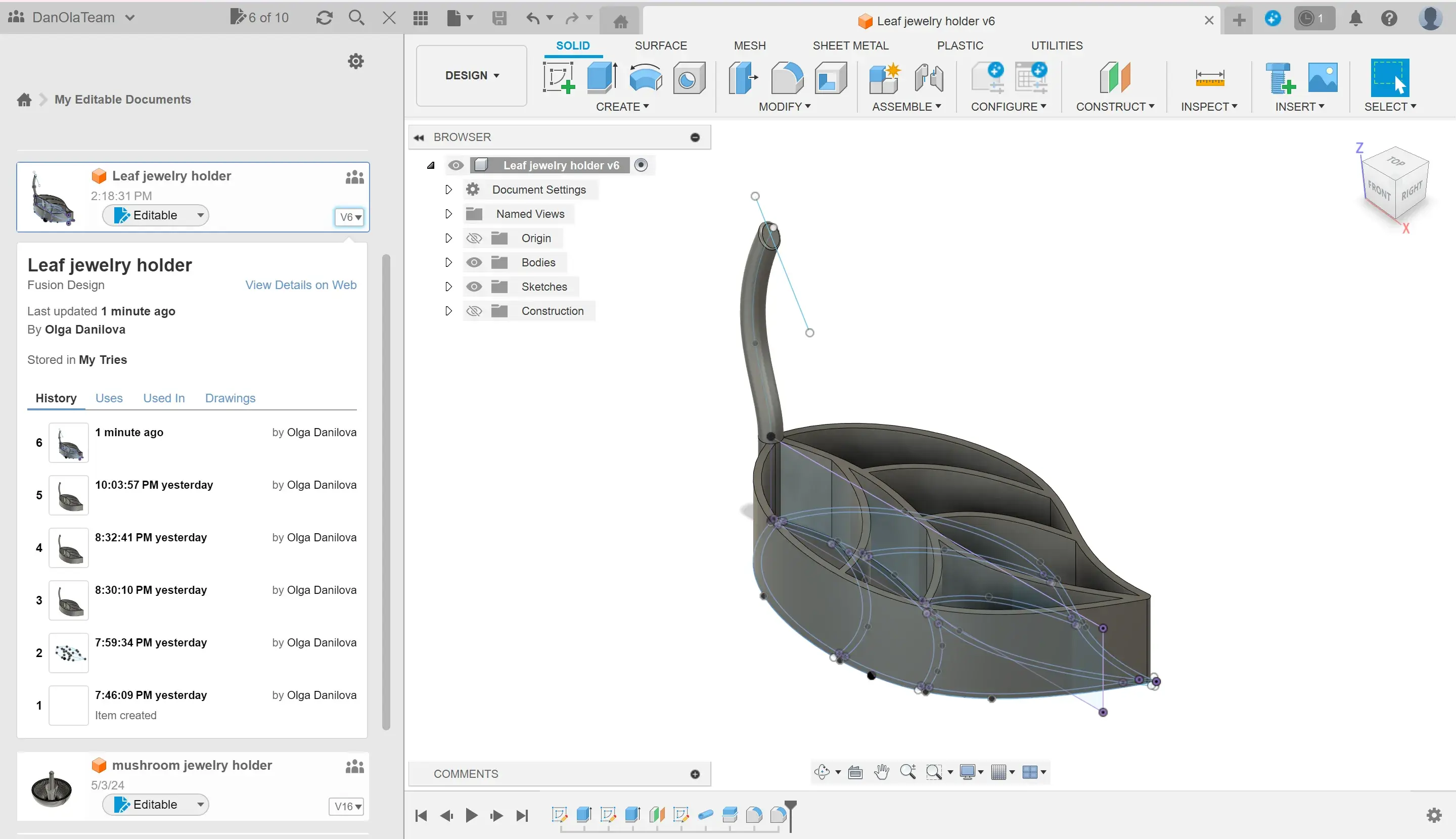Open the Drawings tab
Viewport: 1456px width, 839px height.
click(x=230, y=398)
